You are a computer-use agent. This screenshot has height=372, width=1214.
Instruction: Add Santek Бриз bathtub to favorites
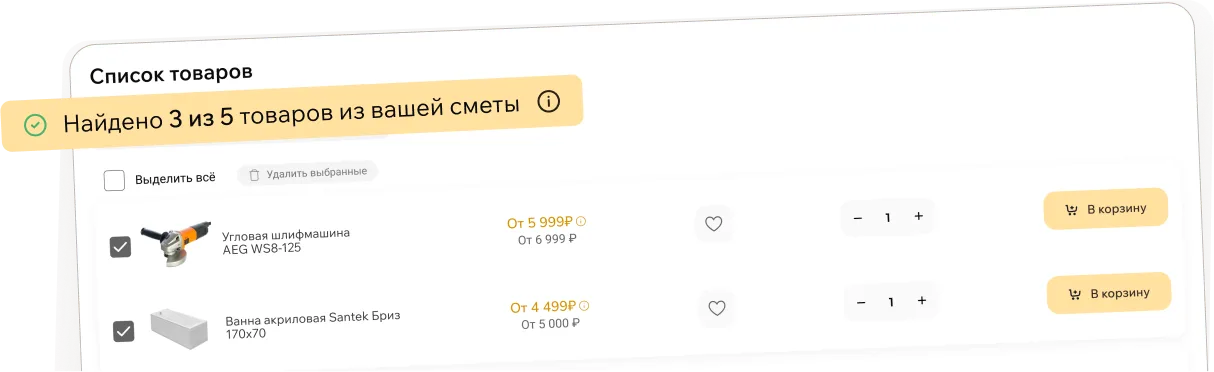pyautogui.click(x=716, y=308)
